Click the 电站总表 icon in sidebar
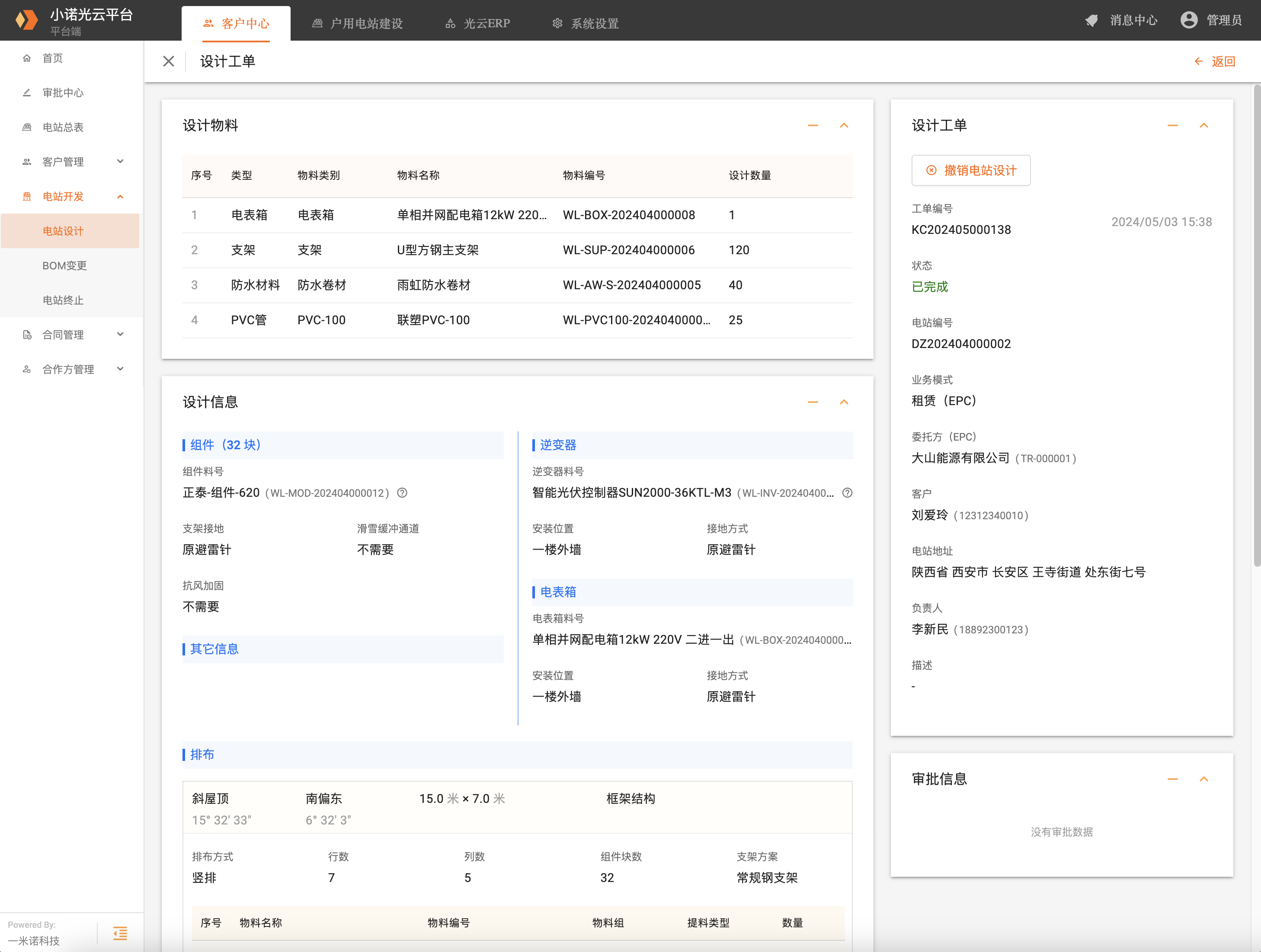 click(x=27, y=127)
